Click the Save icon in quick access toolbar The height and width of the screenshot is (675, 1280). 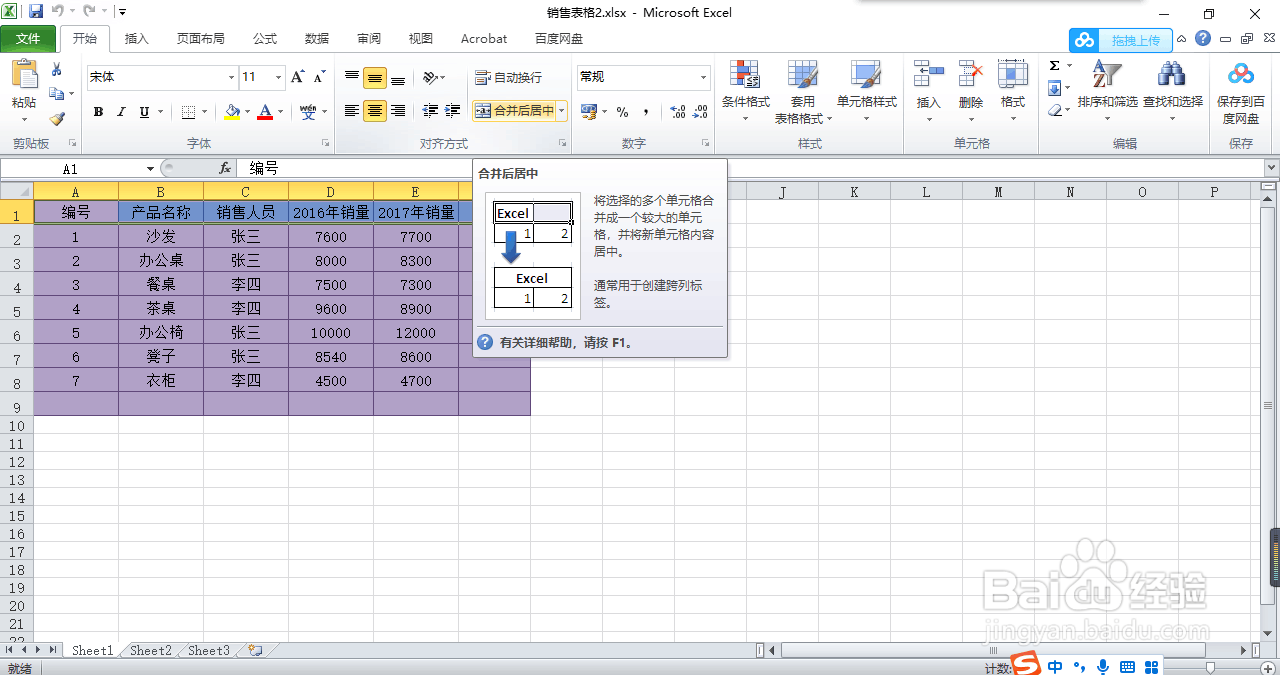36,12
